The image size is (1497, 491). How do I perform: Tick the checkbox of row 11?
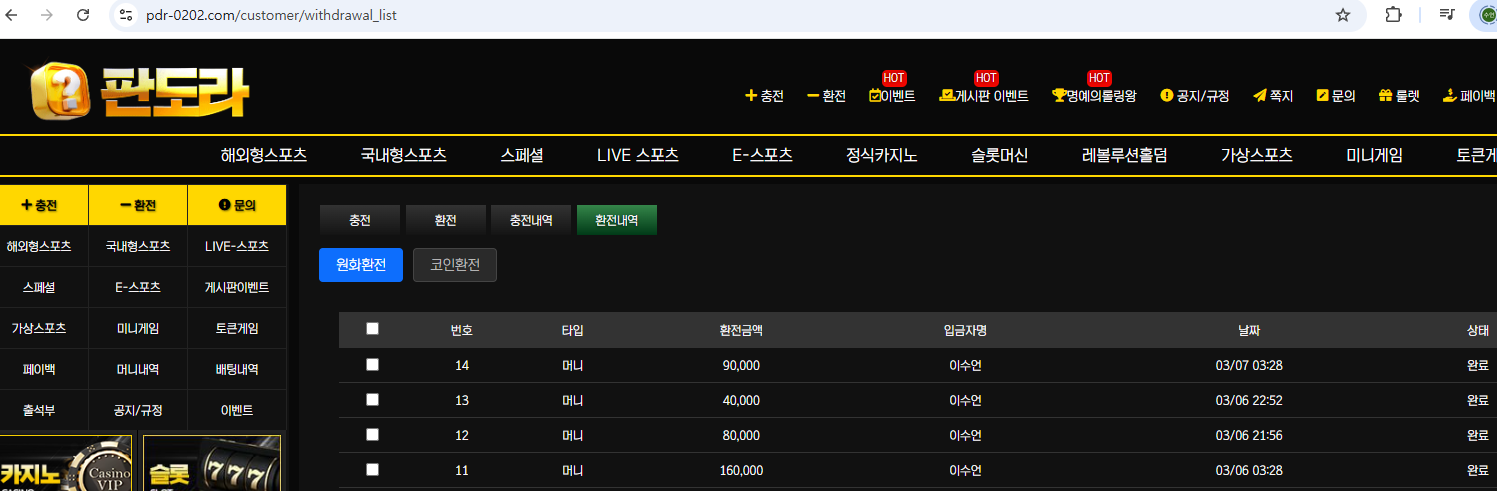373,470
